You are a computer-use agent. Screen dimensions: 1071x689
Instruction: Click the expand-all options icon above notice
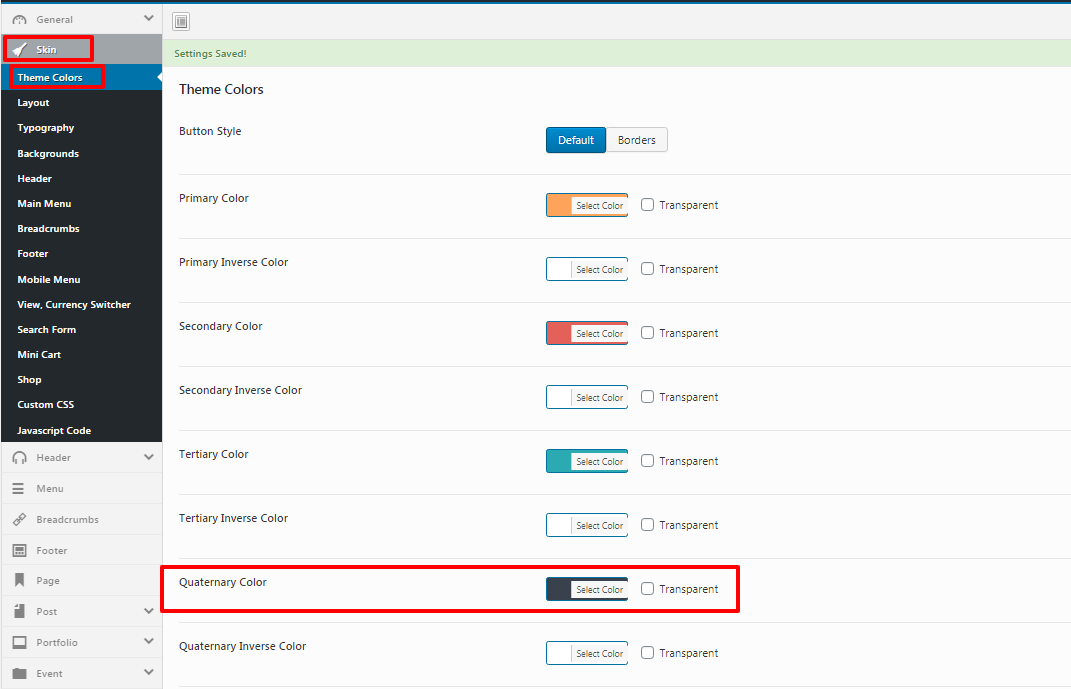[181, 22]
